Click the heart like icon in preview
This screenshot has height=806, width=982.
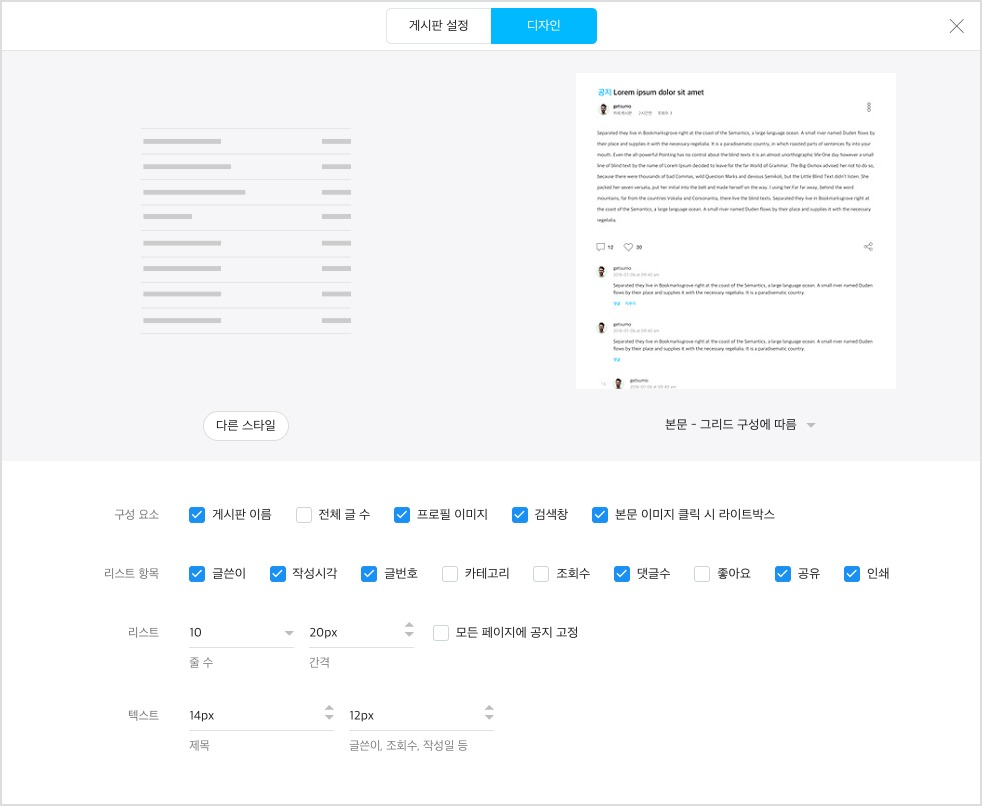point(628,247)
